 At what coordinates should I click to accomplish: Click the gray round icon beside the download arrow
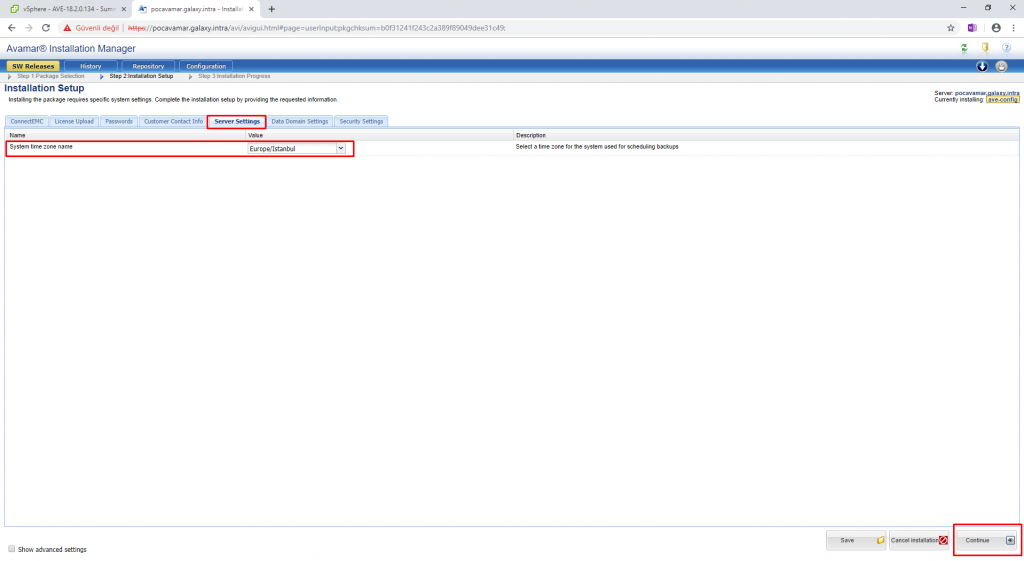point(1001,66)
